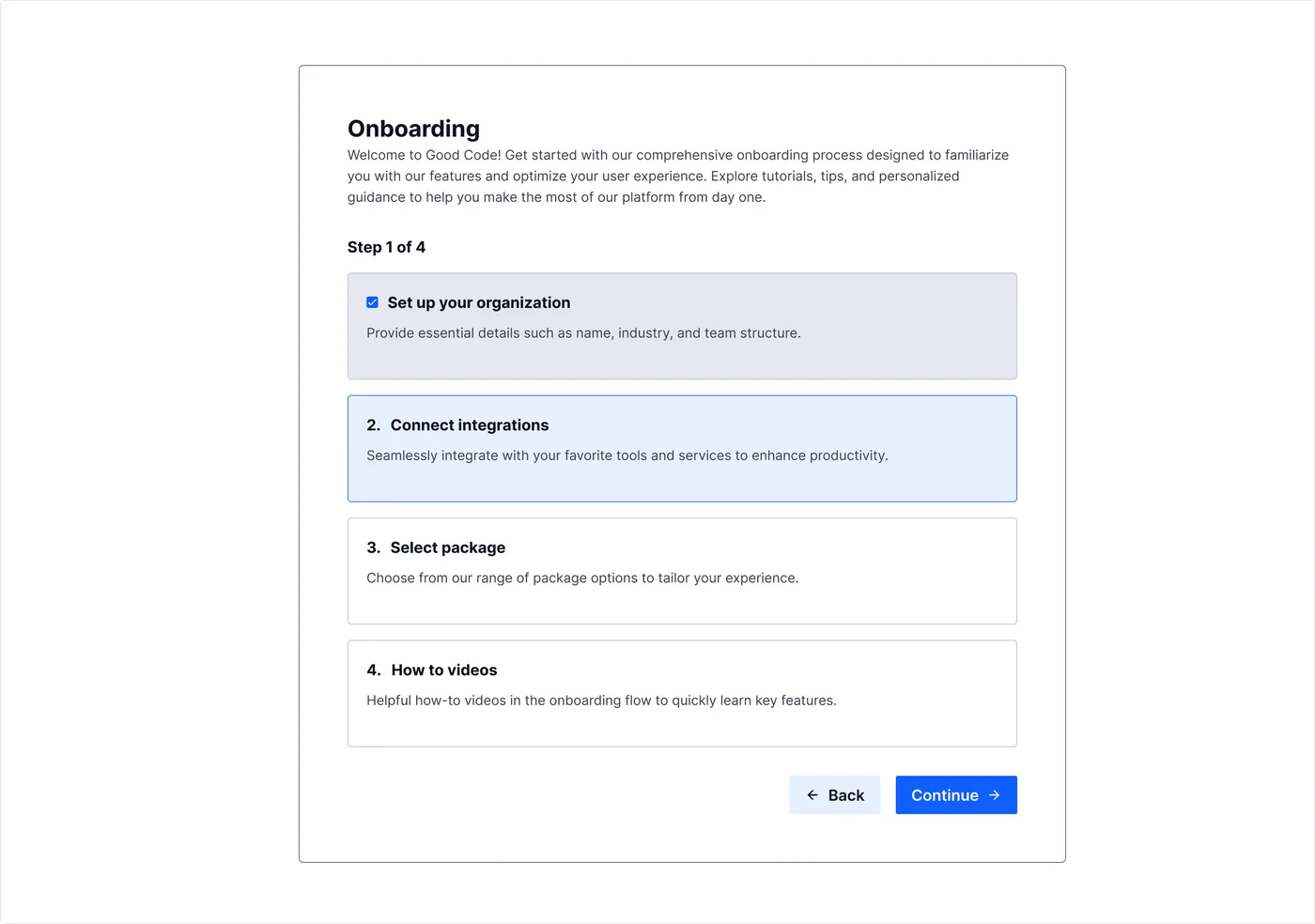Click the step number 4. label
Image resolution: width=1315 pixels, height=924 pixels.
pos(374,670)
